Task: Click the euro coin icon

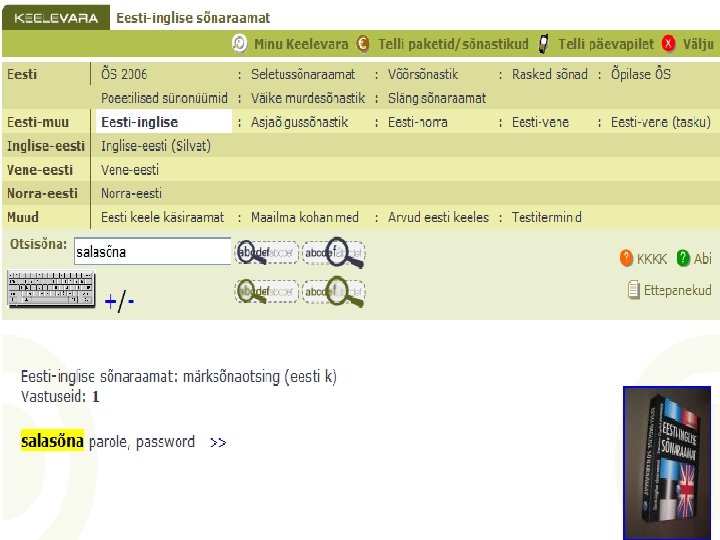Action: pyautogui.click(x=363, y=44)
